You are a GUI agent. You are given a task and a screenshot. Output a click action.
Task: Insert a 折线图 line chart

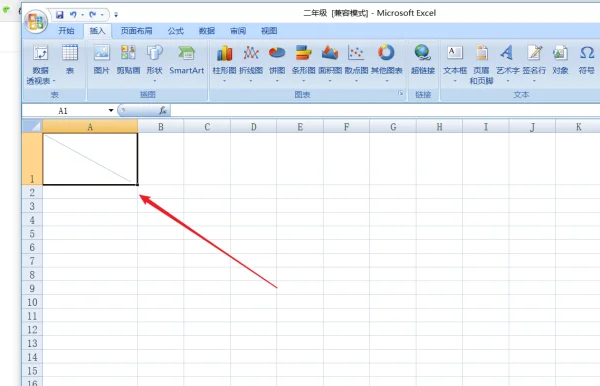(x=251, y=63)
